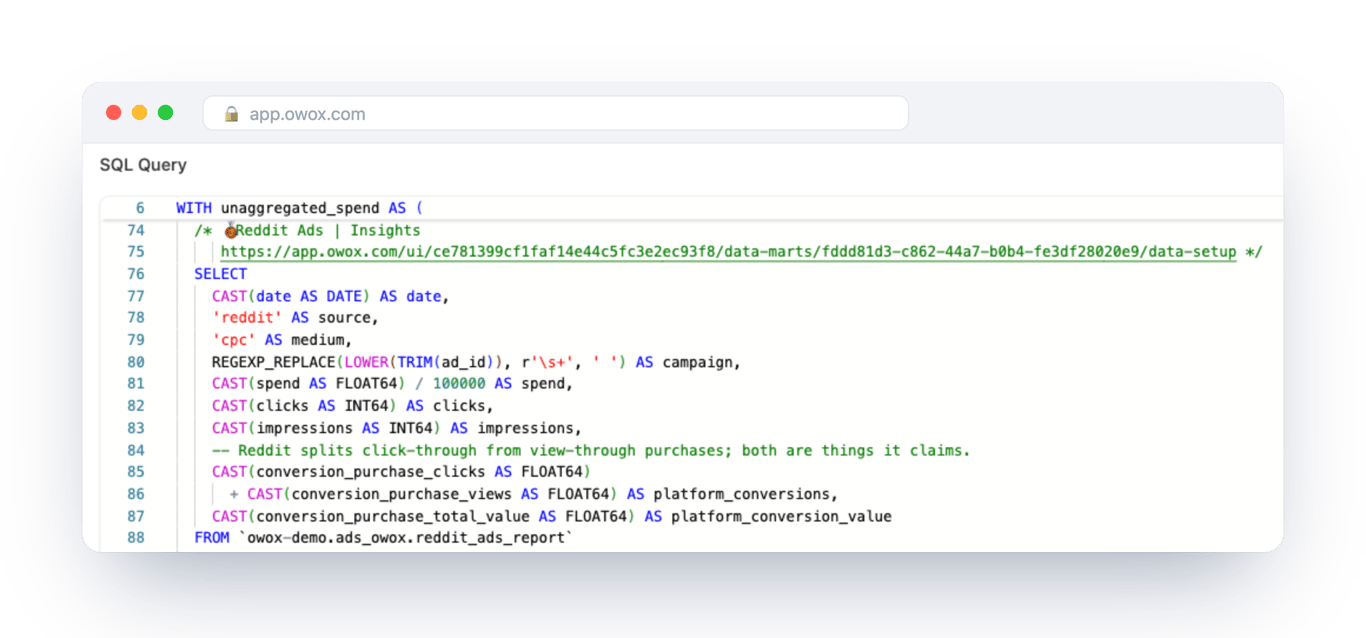This screenshot has height=638, width=1366.
Task: Click the 'owox-demo.ads_owox.reddit_ads_report' table name
Action: tap(406, 538)
